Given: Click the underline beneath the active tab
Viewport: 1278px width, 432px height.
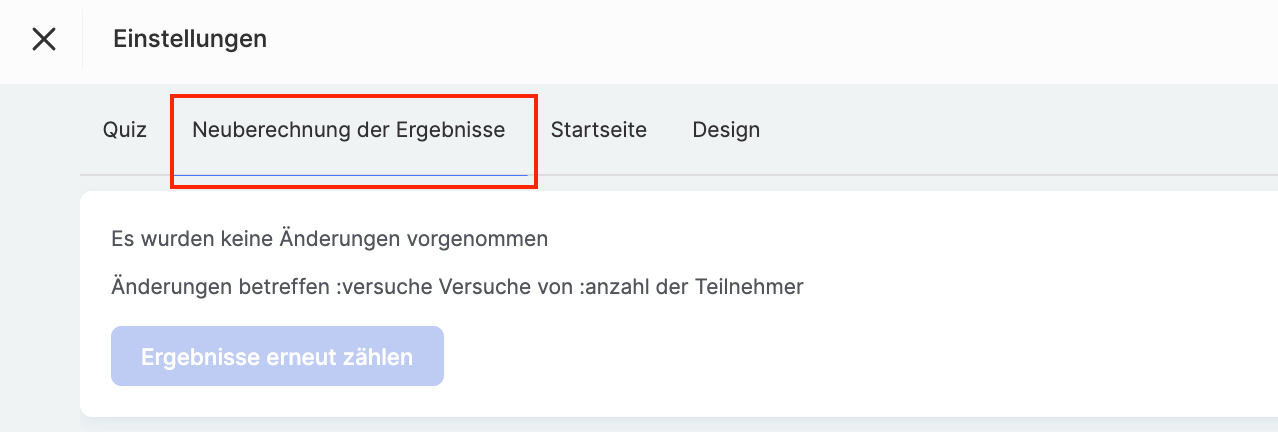Looking at the screenshot, I should click(x=350, y=175).
